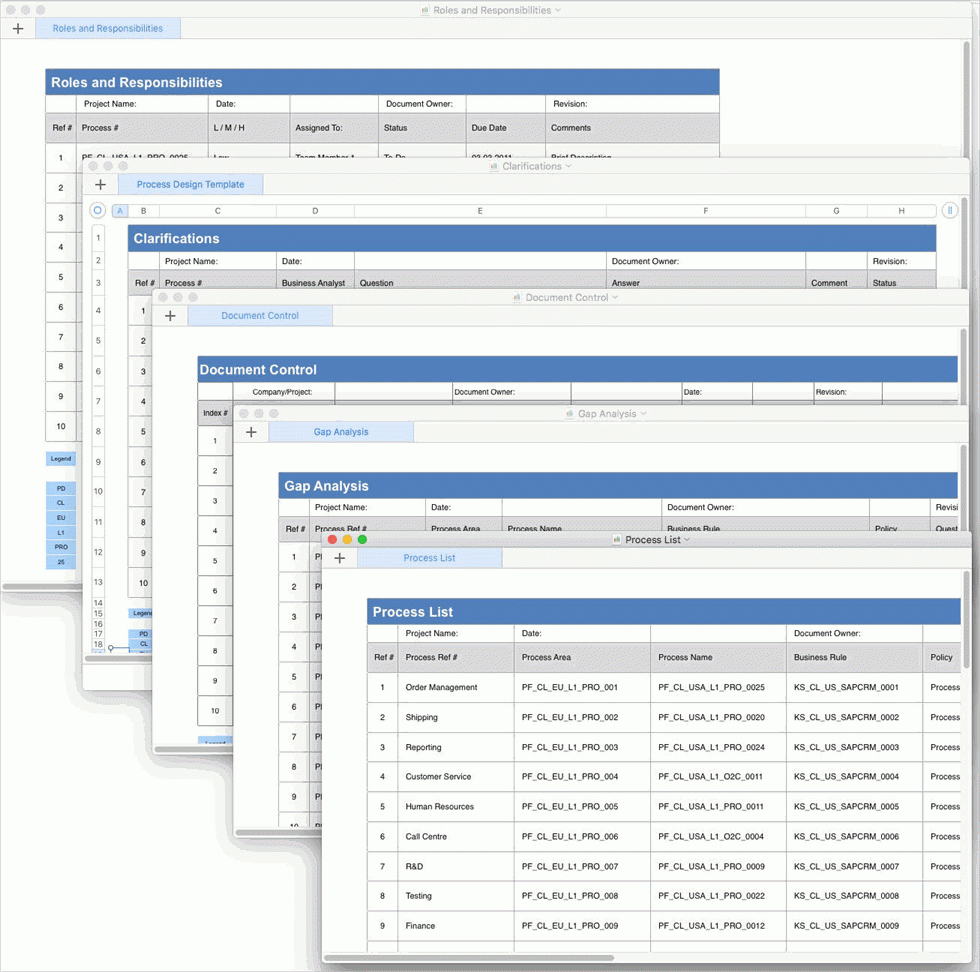Zoom the Process List window with green button

[362, 539]
